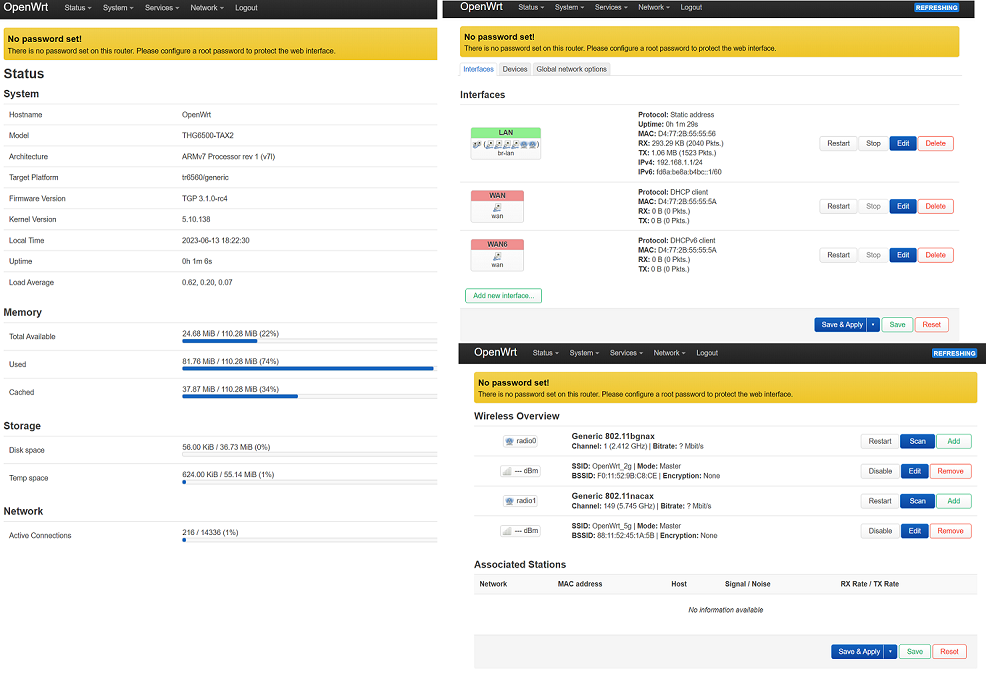Edit the OpenWrt_2g wireless network
986x677 pixels.
(x=914, y=471)
